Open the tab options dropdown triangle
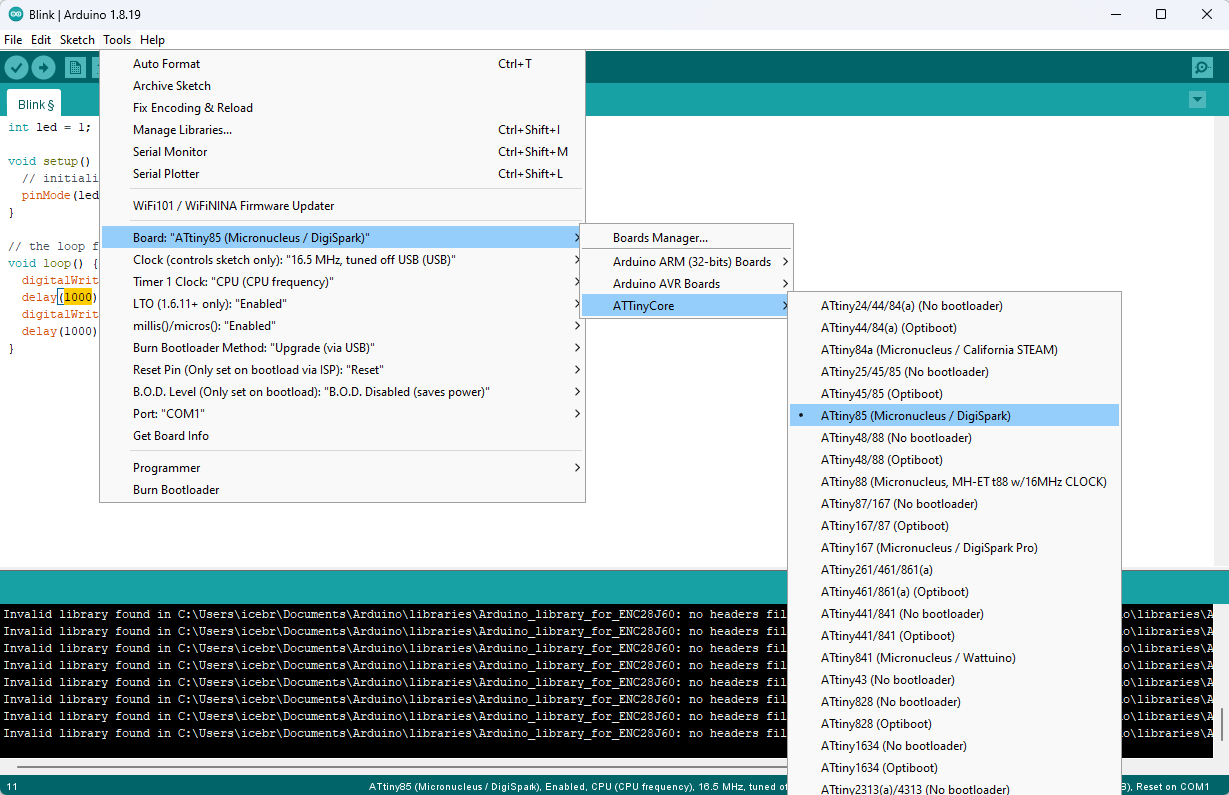Viewport: 1229px width, 795px height. tap(1197, 100)
